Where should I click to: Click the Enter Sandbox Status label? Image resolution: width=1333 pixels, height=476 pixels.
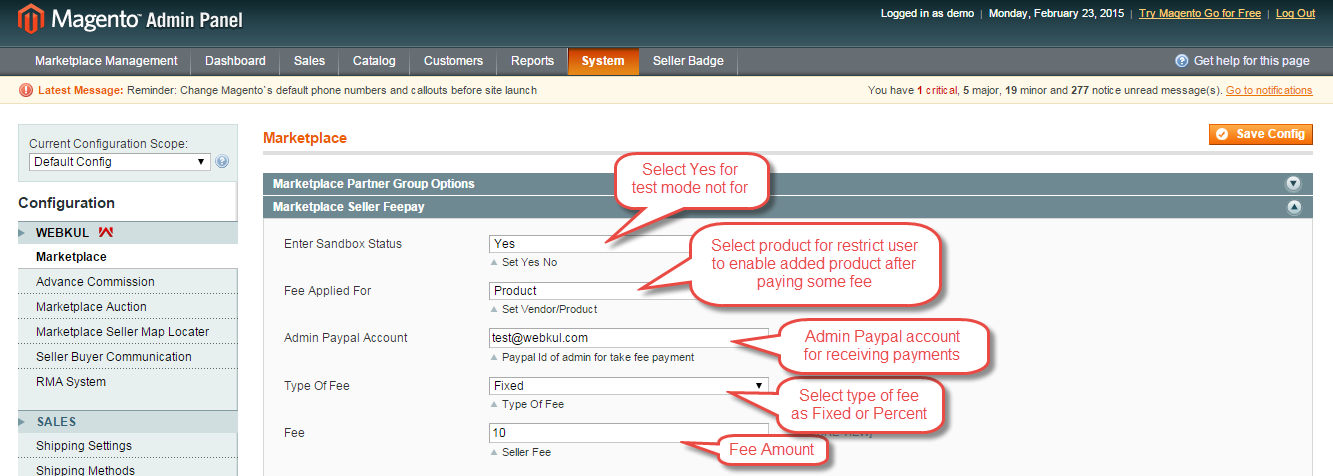pyautogui.click(x=344, y=244)
